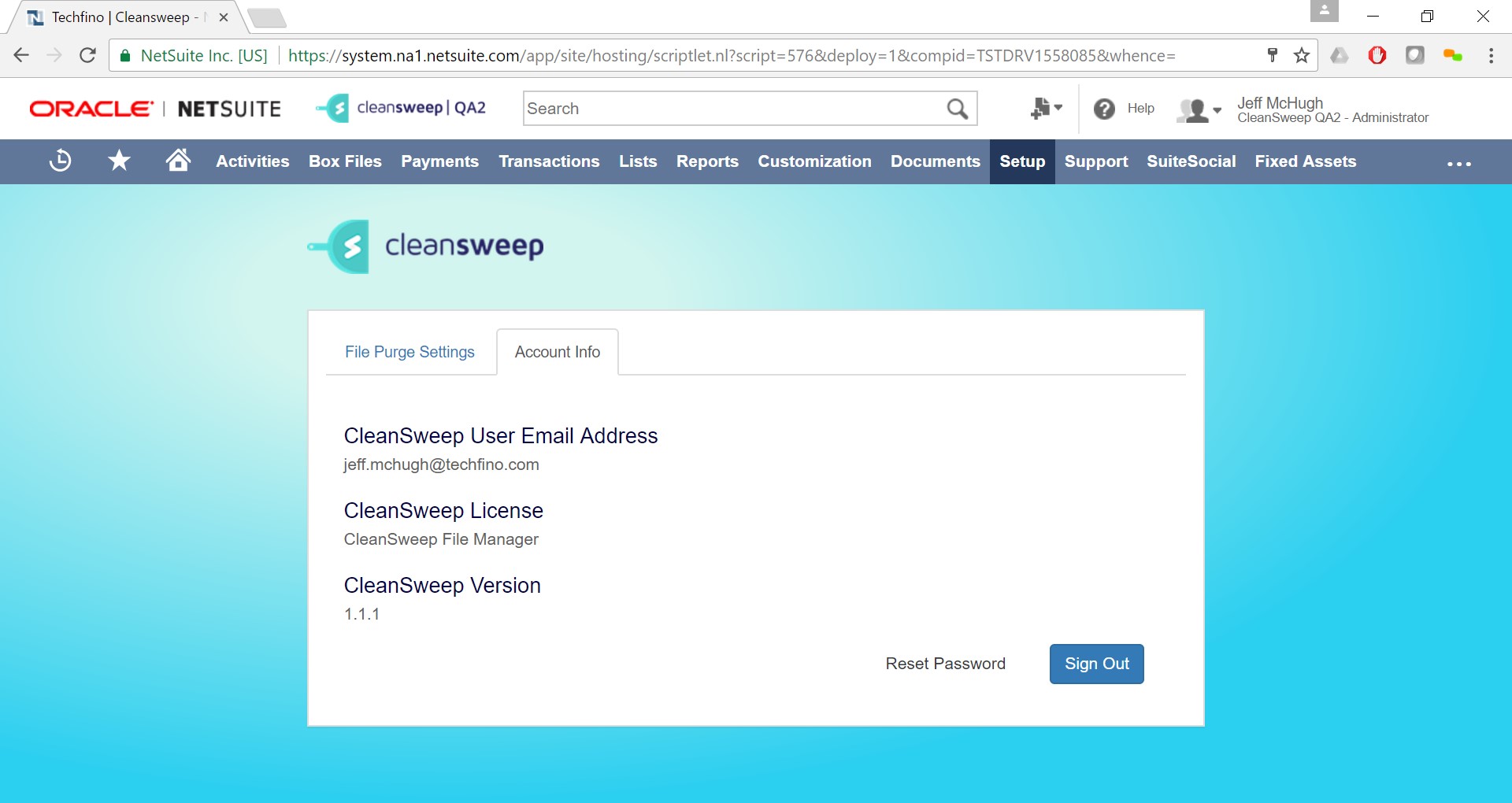Open the user role dropdown menu
1512x803 pixels.
pos(1199,110)
